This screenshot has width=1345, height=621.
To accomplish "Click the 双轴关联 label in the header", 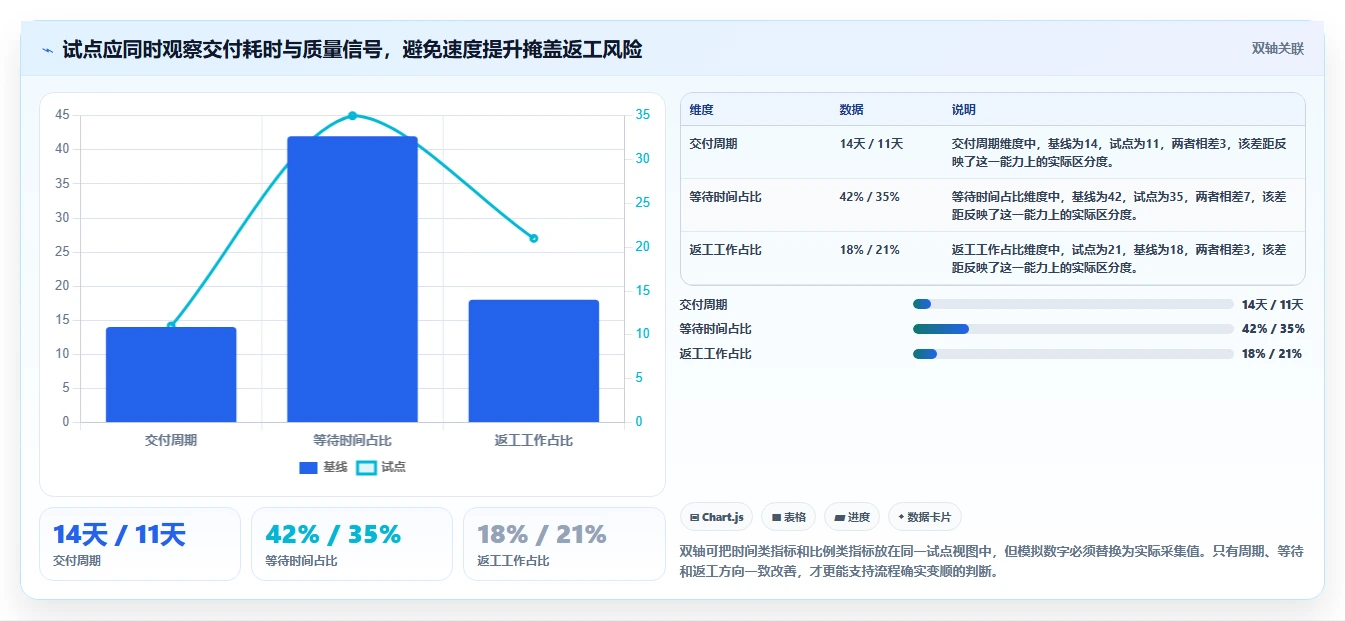I will tap(1278, 49).
